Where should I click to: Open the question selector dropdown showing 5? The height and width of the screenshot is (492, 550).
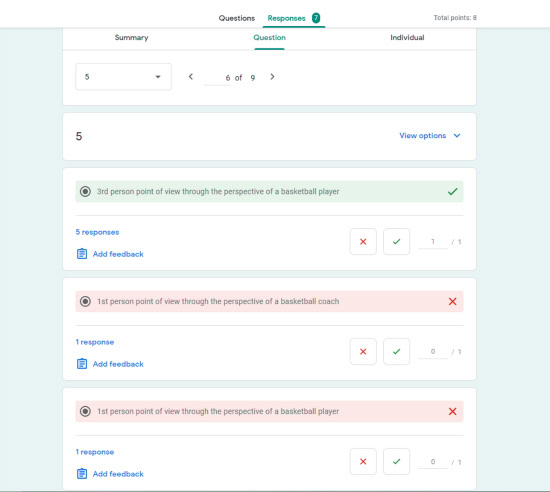tap(123, 76)
